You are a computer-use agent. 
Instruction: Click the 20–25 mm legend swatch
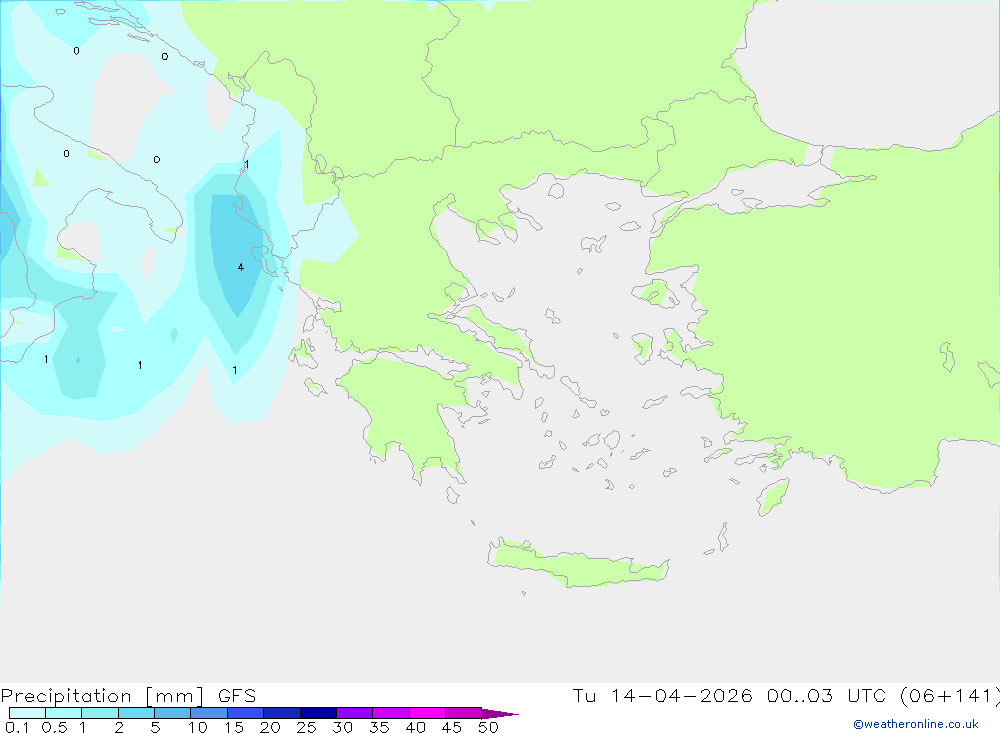[282, 713]
